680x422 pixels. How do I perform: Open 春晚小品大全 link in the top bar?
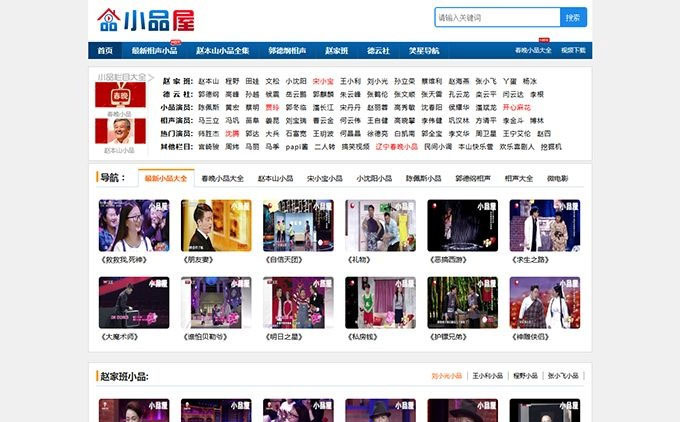(533, 50)
